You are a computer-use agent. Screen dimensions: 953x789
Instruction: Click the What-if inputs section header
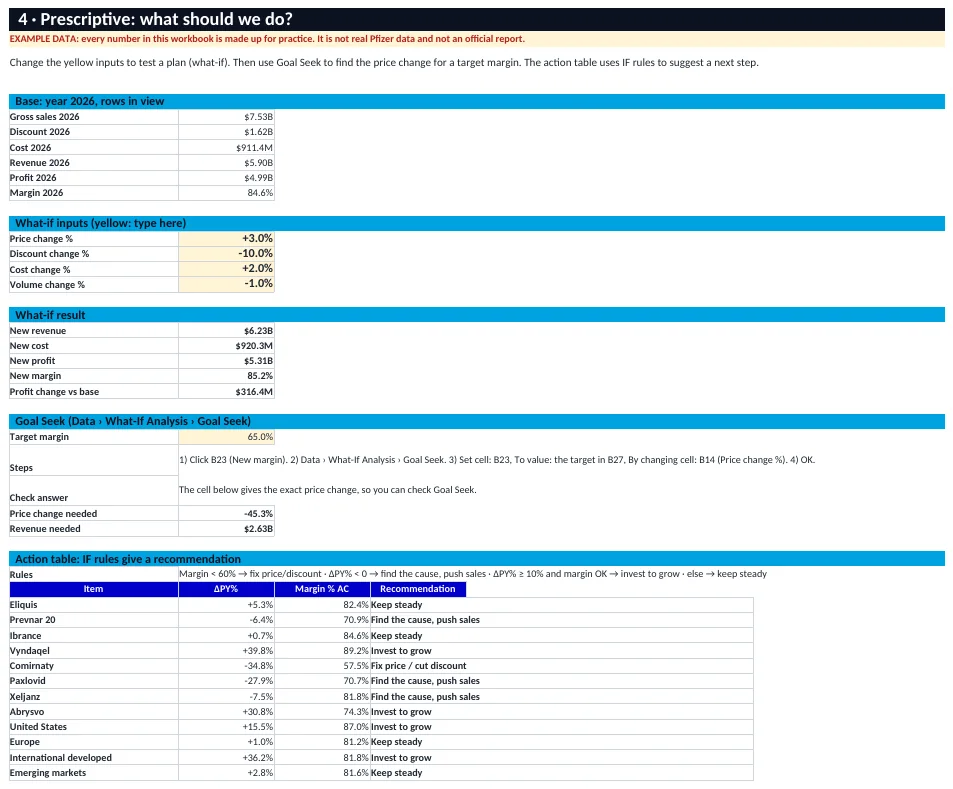pos(476,223)
